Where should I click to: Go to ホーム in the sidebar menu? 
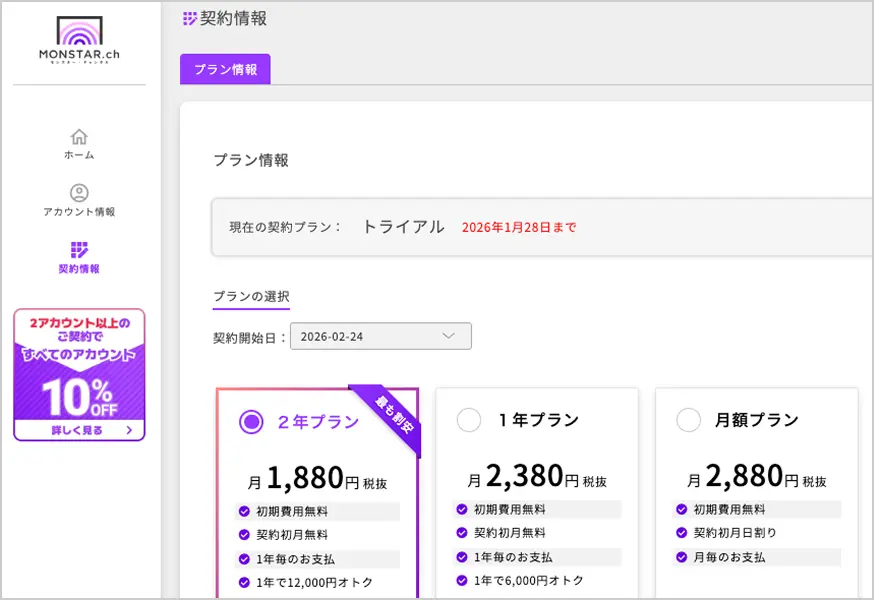pos(79,155)
